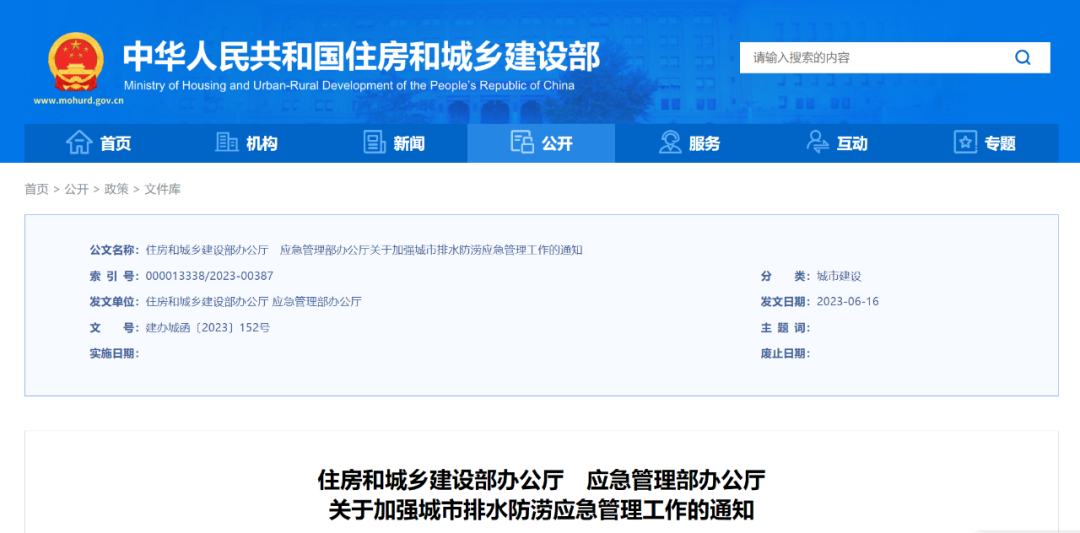Click the 机构 building icon
Viewport: 1080px width, 533px height.
point(227,143)
